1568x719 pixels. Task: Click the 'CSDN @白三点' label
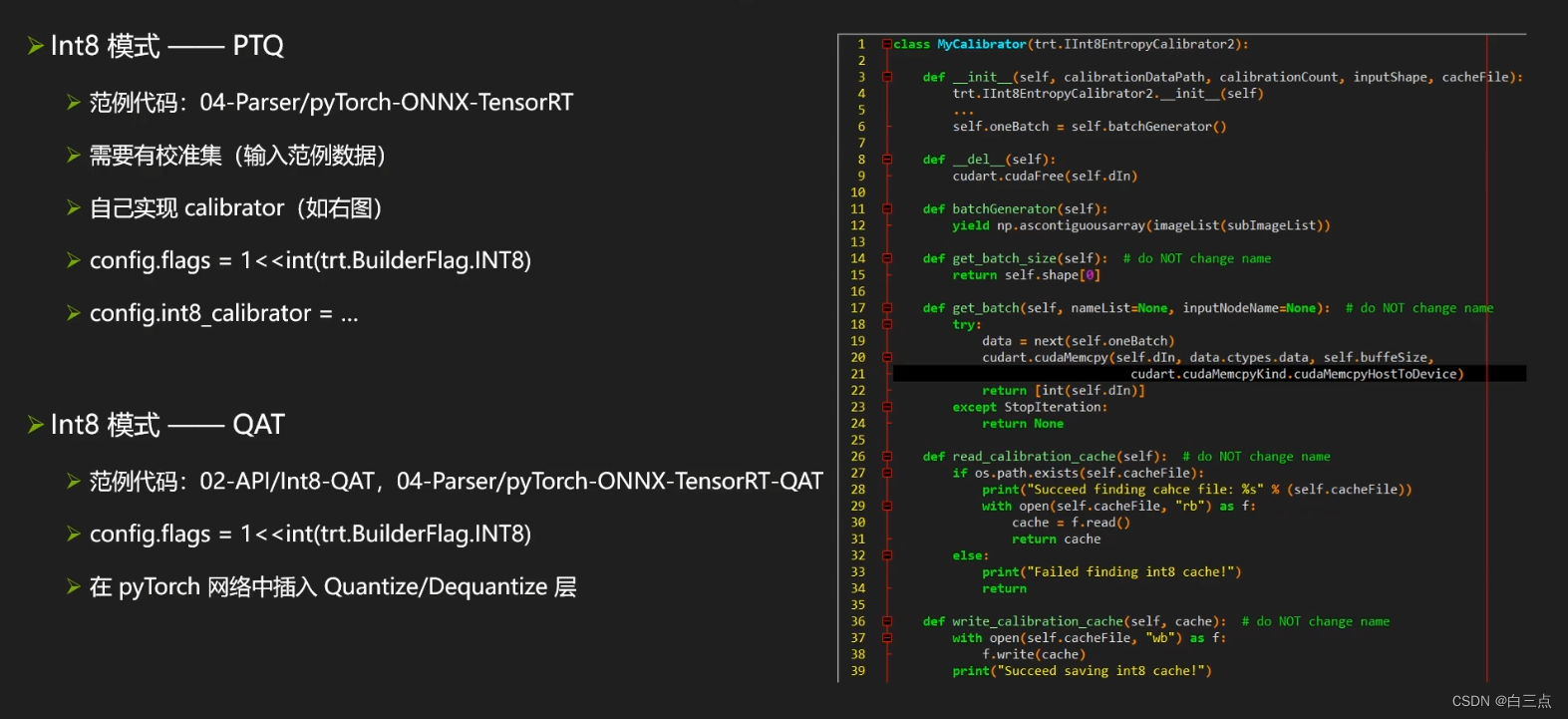[x=1501, y=701]
